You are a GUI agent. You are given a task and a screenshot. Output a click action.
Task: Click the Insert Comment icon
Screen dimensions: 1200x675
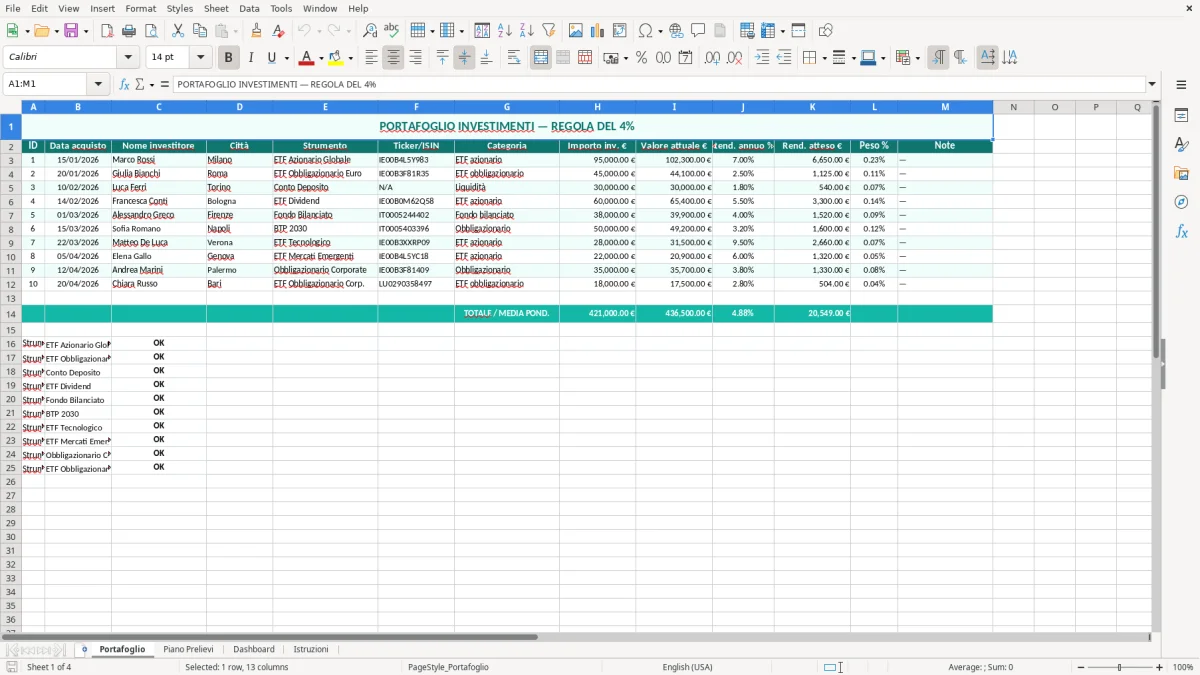[x=698, y=31]
